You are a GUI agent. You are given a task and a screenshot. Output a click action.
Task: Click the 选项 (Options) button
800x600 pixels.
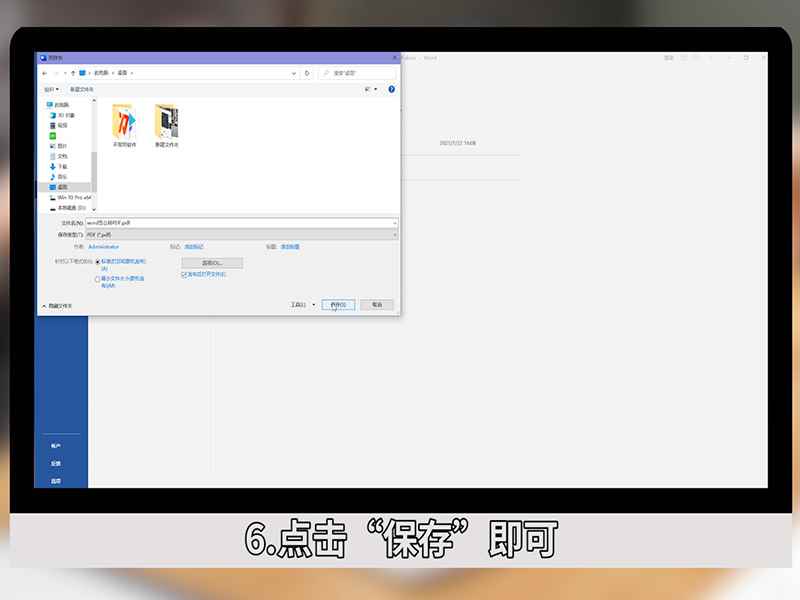click(213, 263)
